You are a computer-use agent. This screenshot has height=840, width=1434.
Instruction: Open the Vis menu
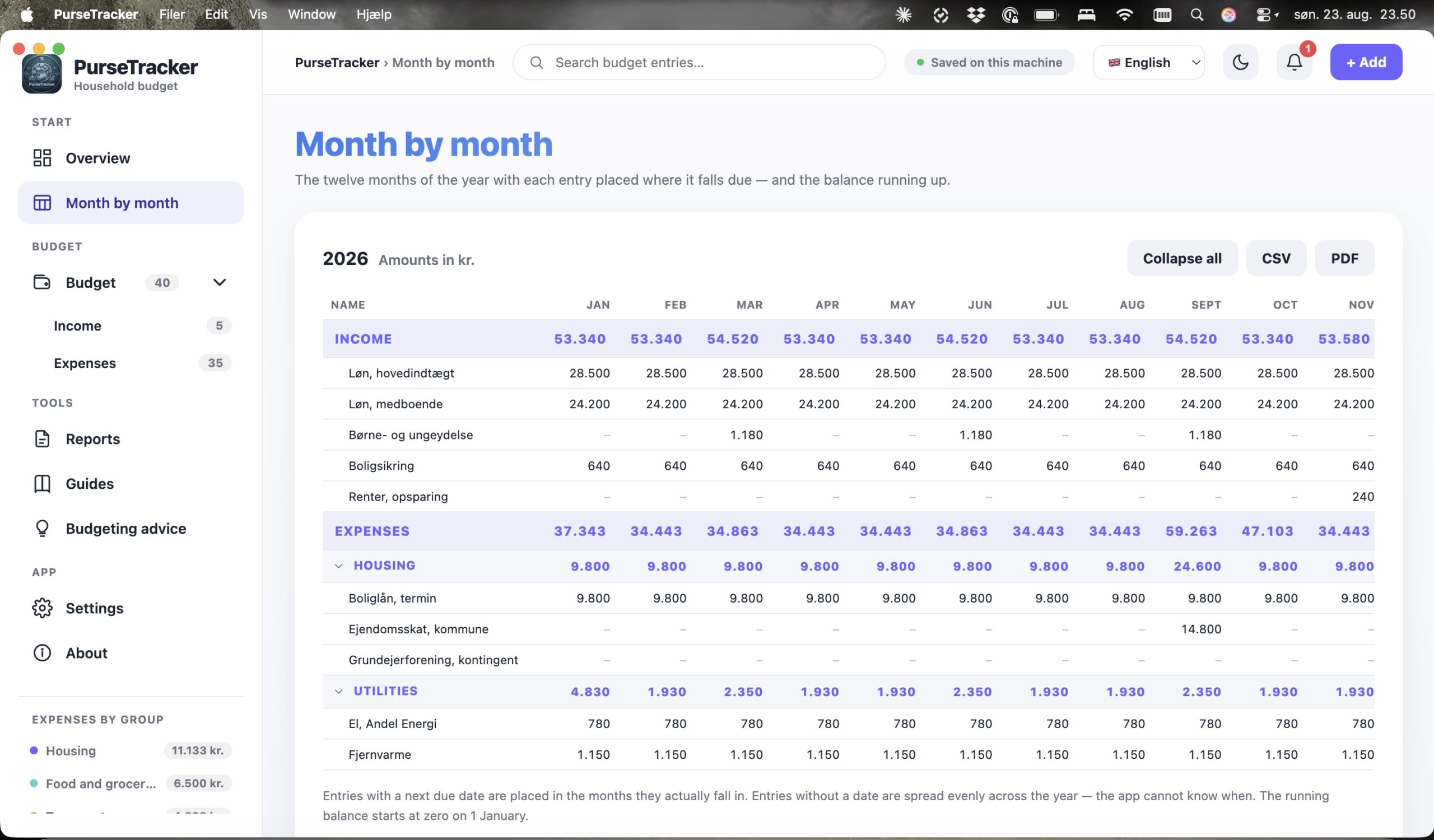[258, 14]
